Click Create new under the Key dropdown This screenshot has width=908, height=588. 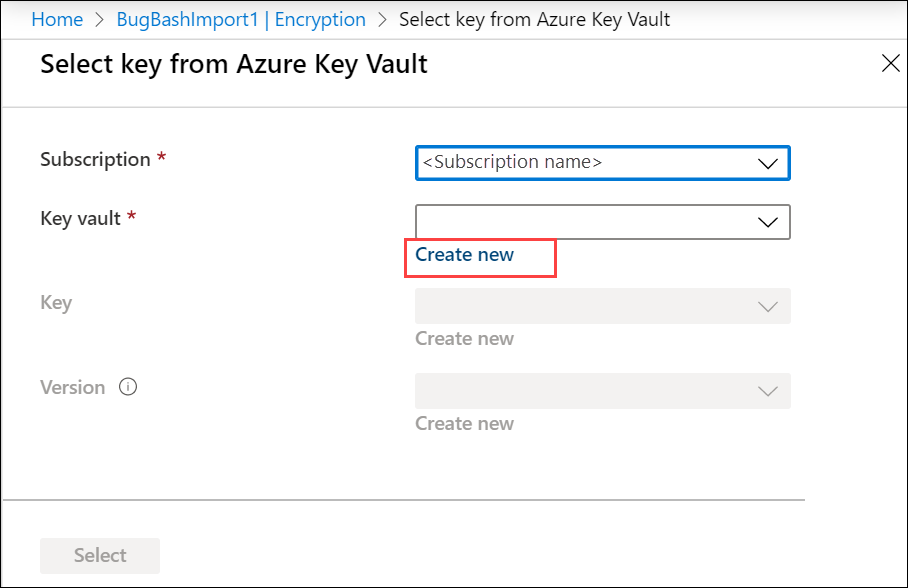[464, 339]
